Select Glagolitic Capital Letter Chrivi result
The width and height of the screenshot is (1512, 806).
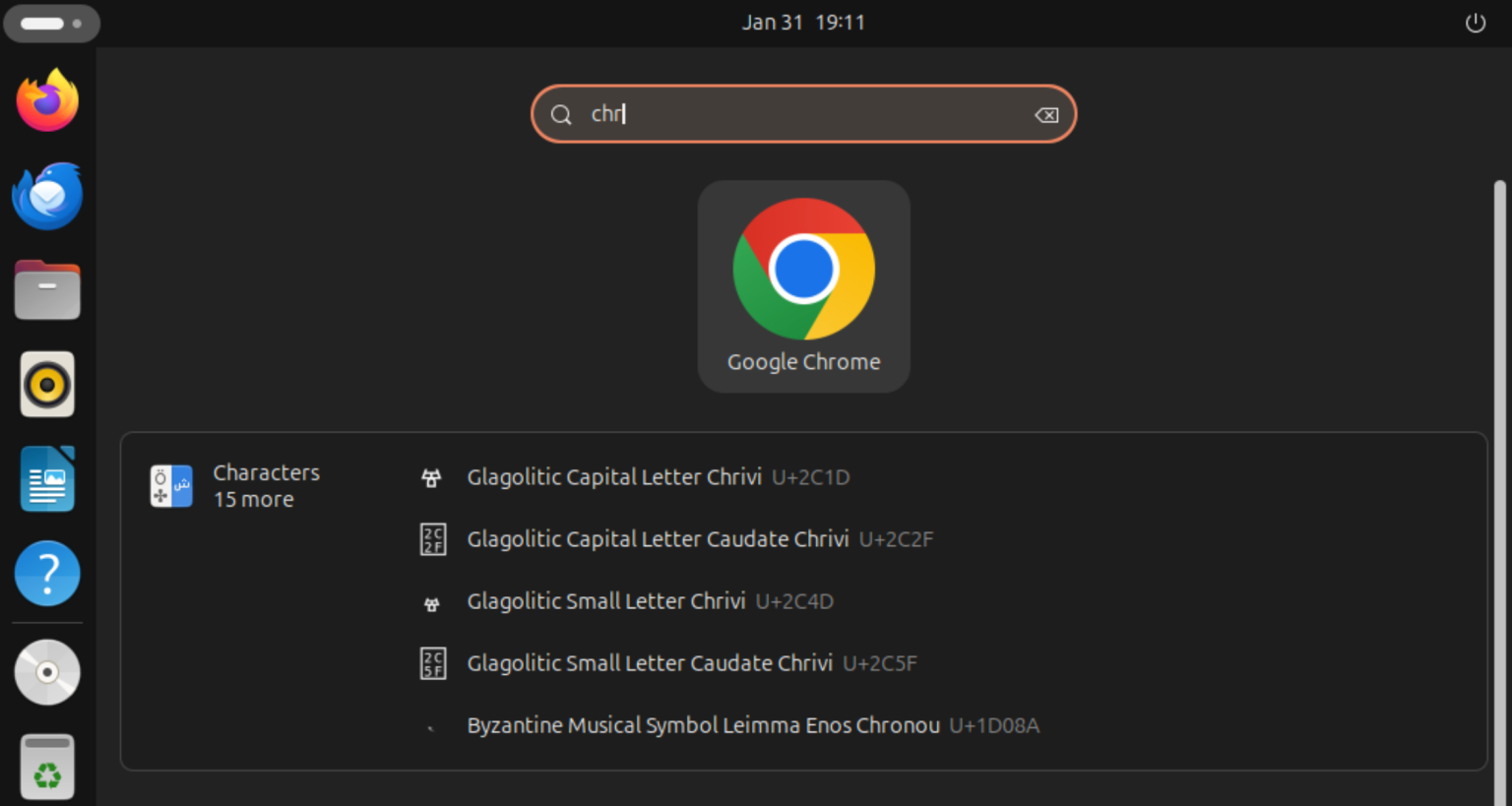614,477
